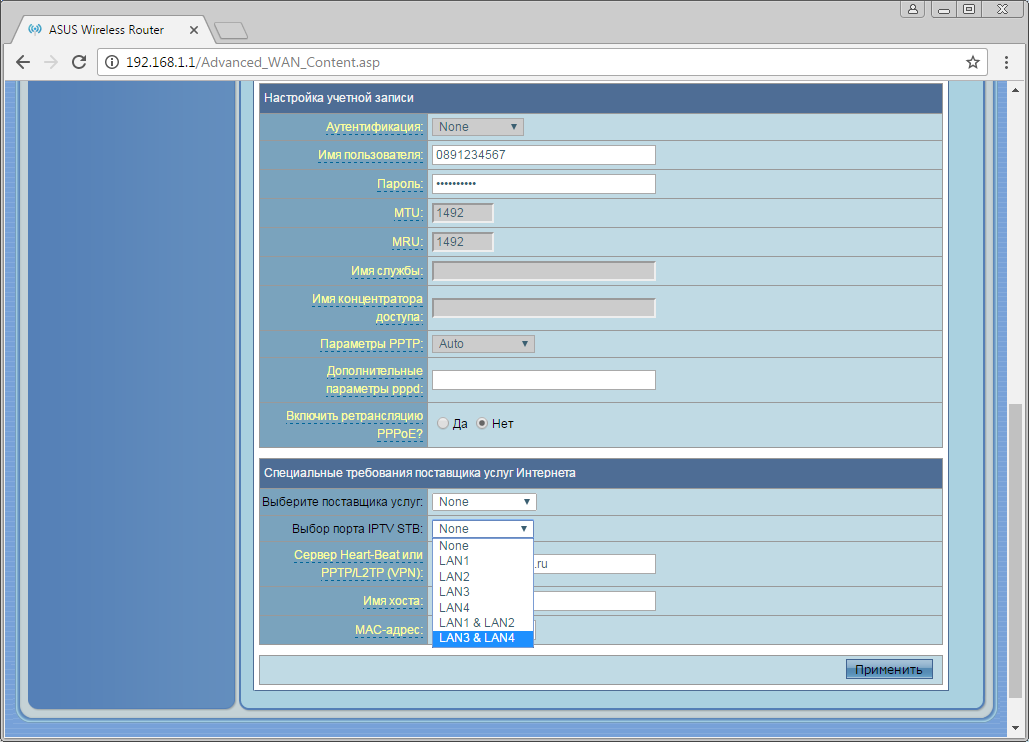The height and width of the screenshot is (742, 1029).
Task: Open the Аутентификация dropdown
Action: tap(478, 127)
